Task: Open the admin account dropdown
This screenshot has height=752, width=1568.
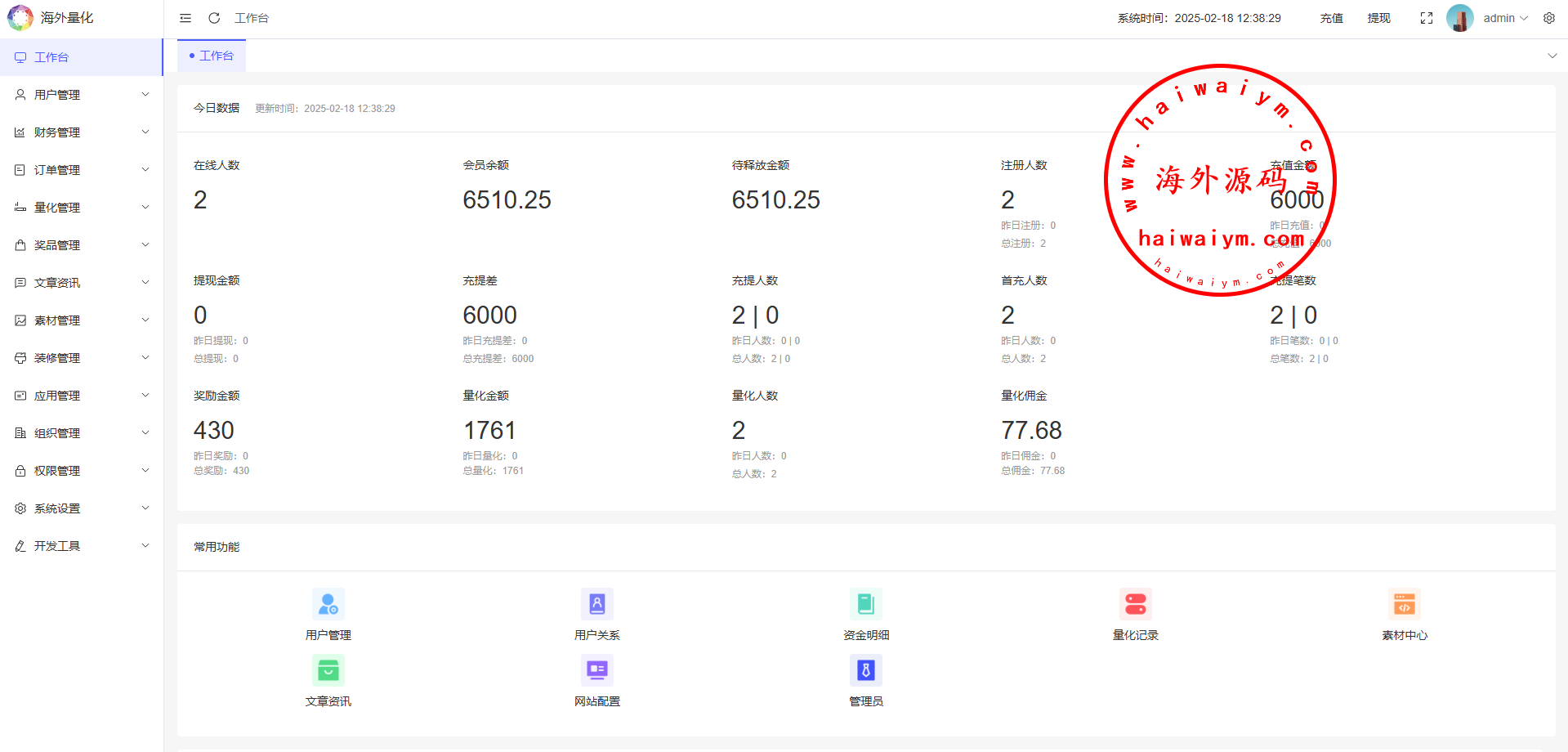Action: [1504, 18]
